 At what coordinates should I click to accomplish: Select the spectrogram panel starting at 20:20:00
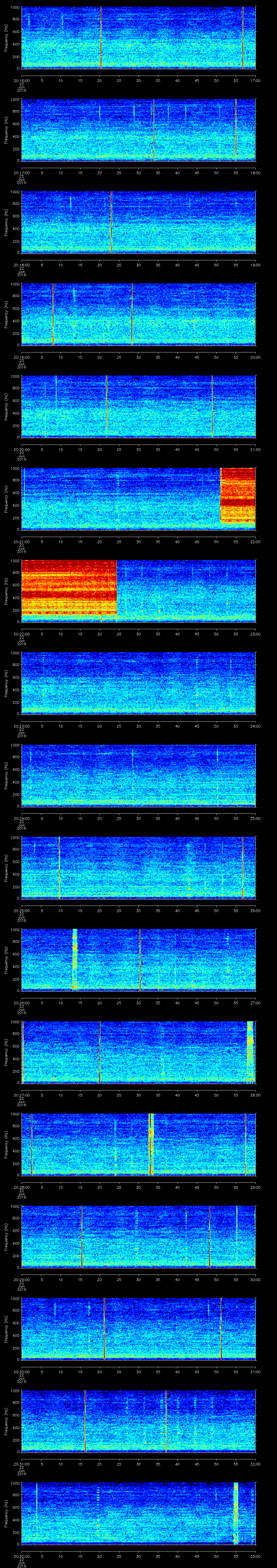tap(138, 407)
